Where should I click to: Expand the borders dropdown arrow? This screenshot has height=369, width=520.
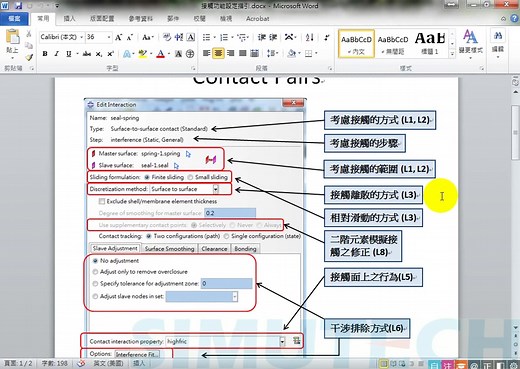pos(316,53)
